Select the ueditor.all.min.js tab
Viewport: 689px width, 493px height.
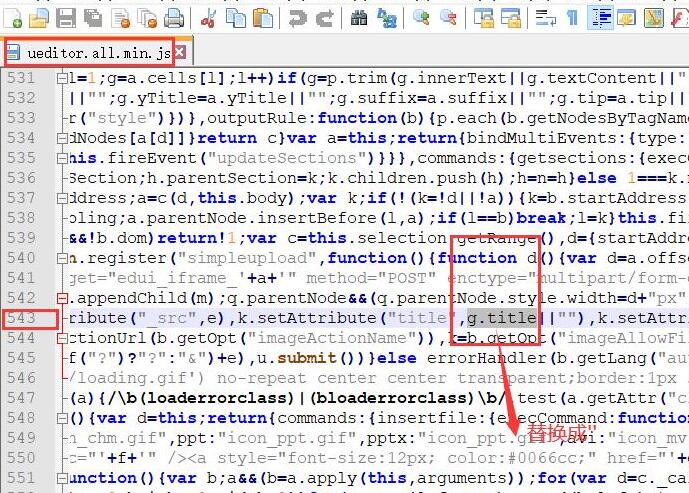click(88, 51)
